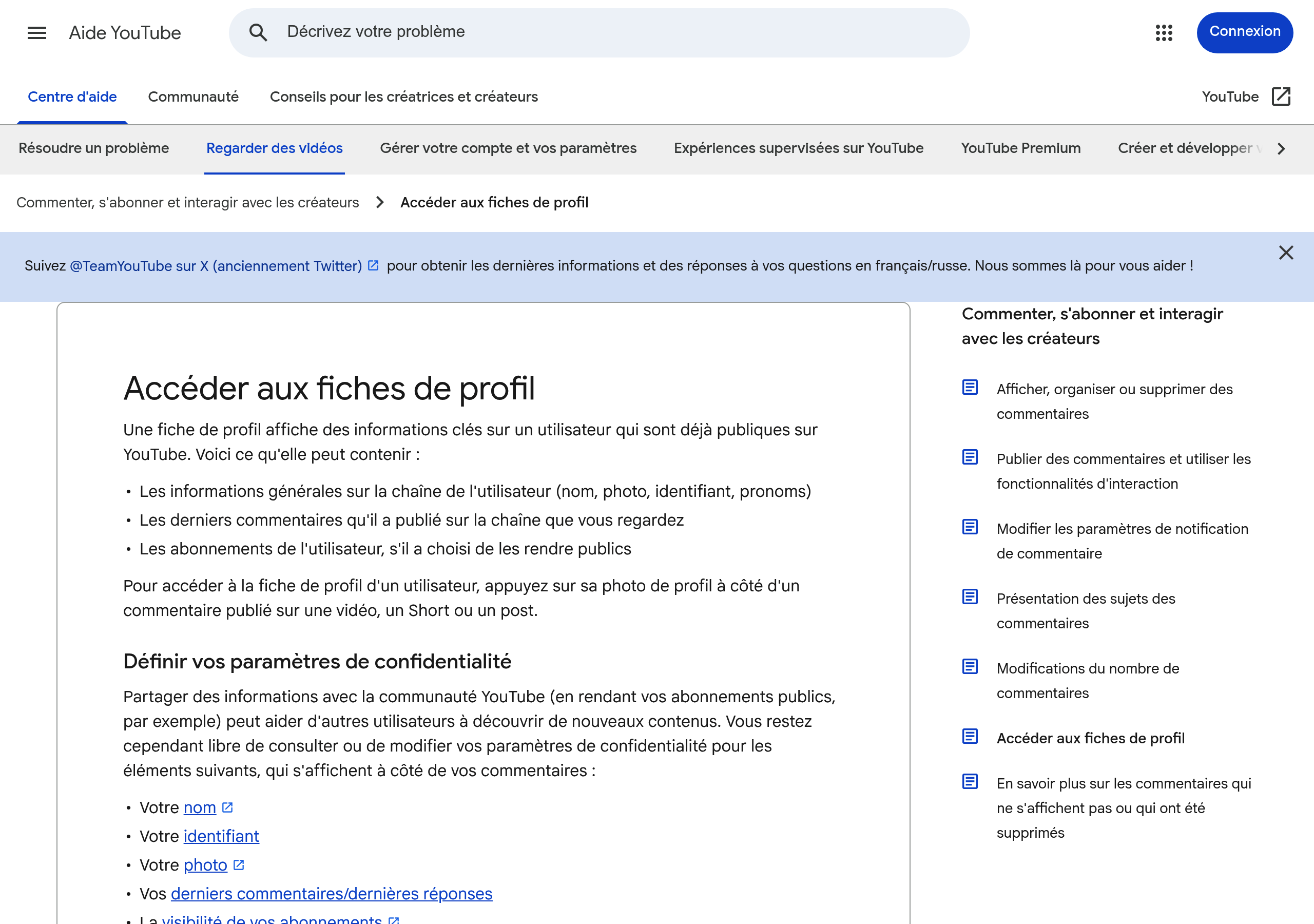
Task: Click the breadcrumb chevron separator
Action: (x=380, y=202)
